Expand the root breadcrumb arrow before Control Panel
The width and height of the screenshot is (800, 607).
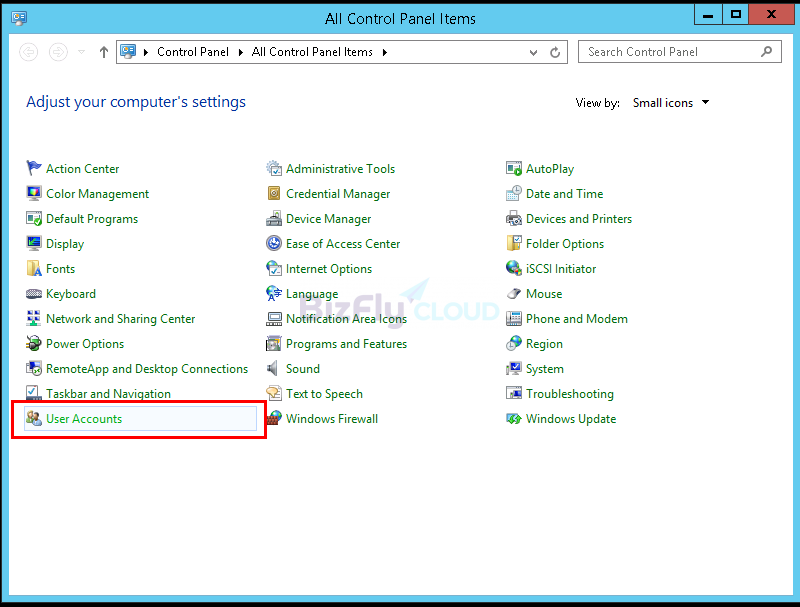(x=146, y=52)
